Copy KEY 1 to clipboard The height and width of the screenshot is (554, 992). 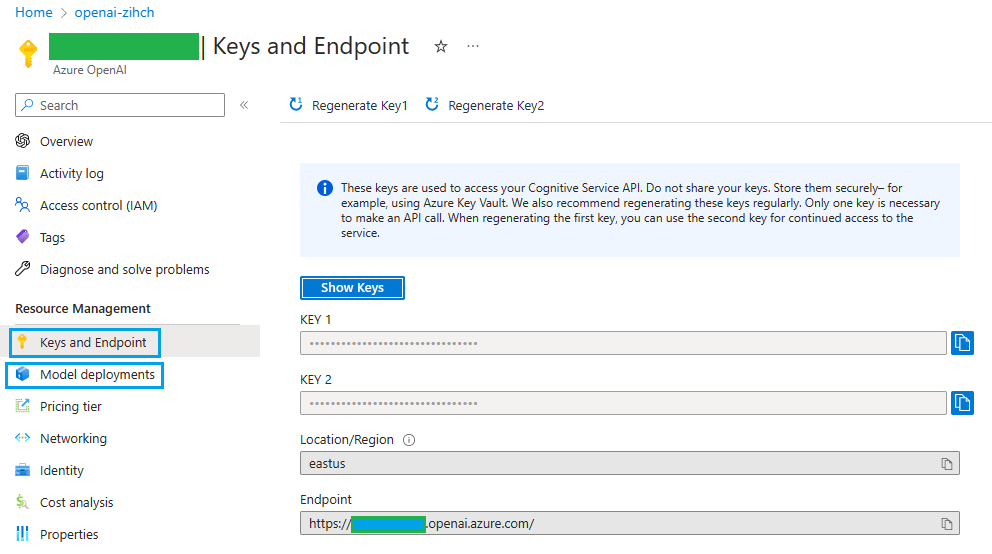(x=962, y=343)
